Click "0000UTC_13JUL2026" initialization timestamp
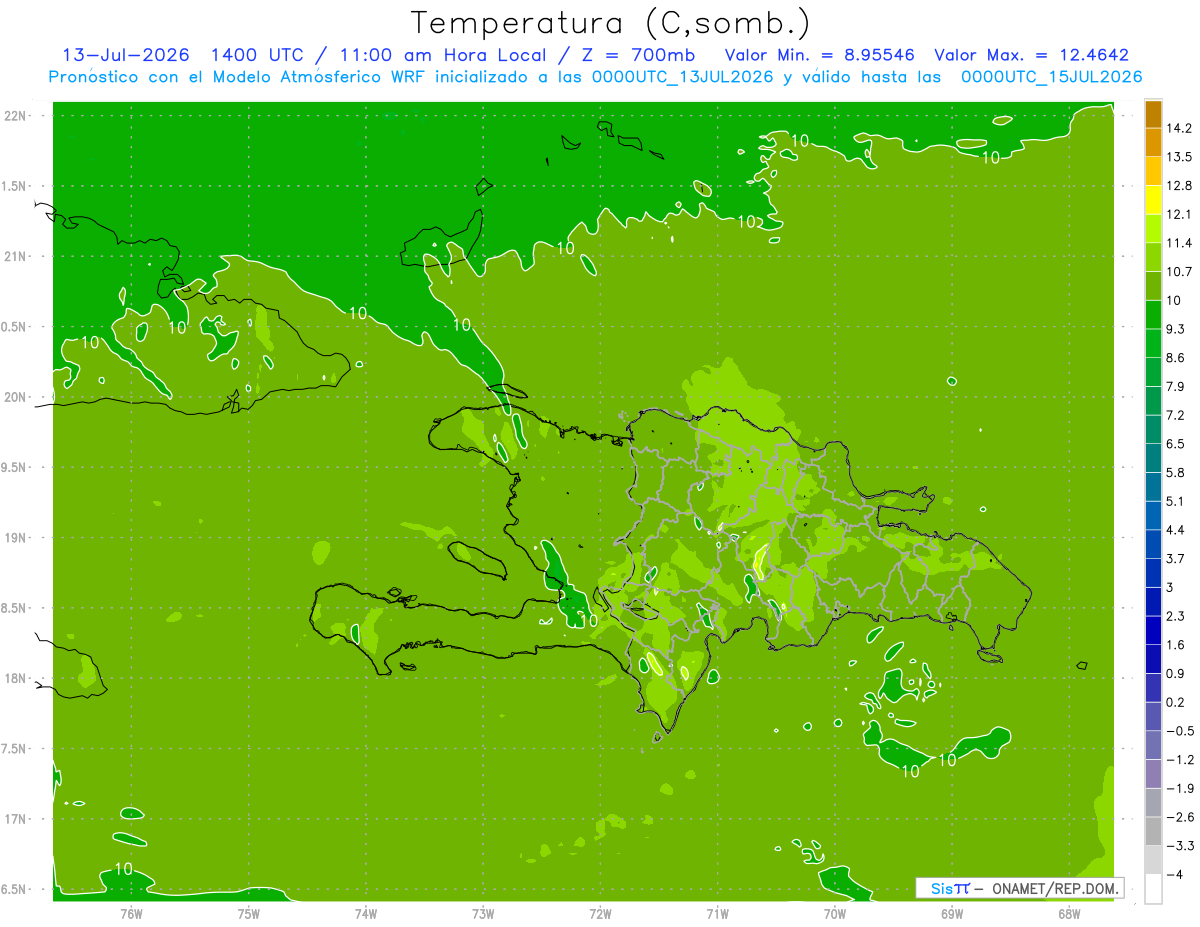This screenshot has height=927, width=1200. pos(683,77)
